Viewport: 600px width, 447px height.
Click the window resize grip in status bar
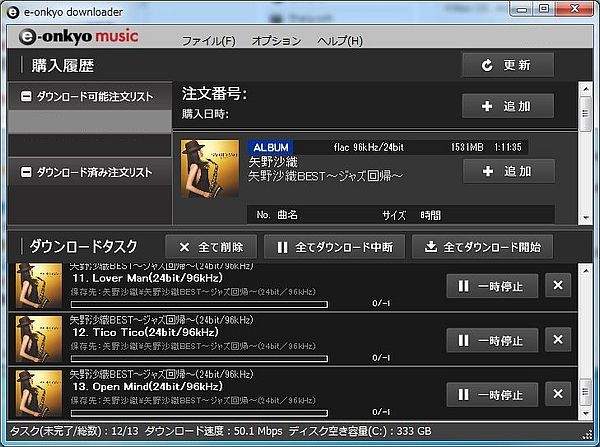point(587,435)
